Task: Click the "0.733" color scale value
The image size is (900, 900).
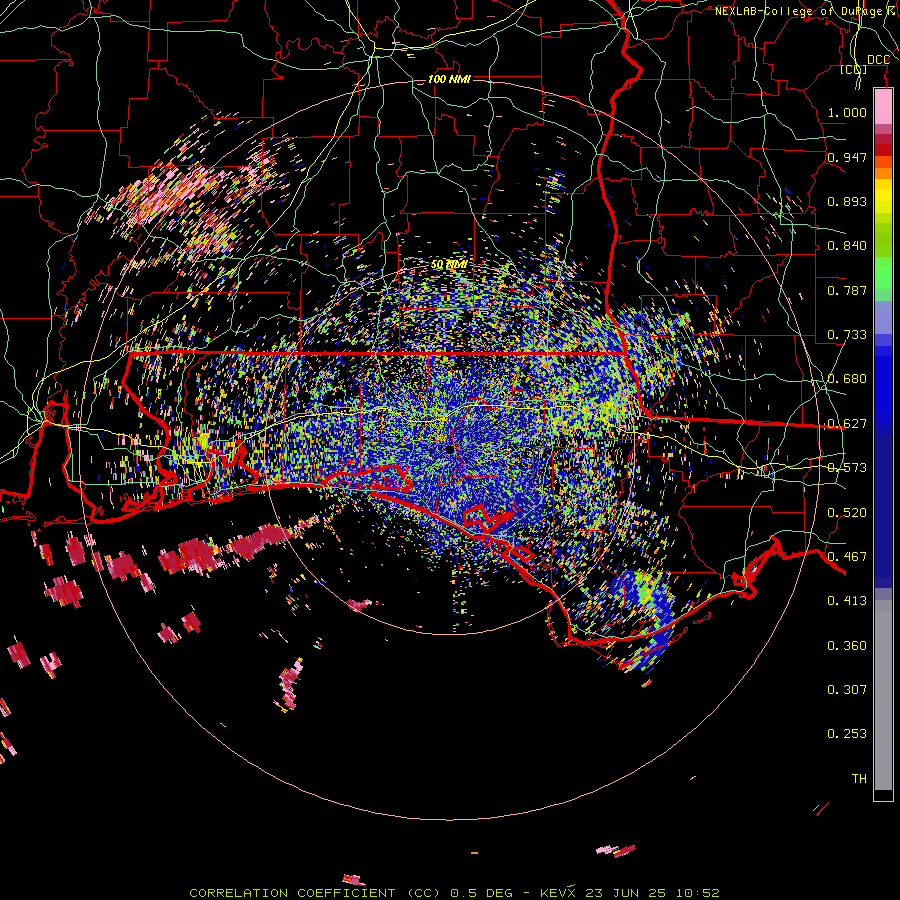Action: 847,335
